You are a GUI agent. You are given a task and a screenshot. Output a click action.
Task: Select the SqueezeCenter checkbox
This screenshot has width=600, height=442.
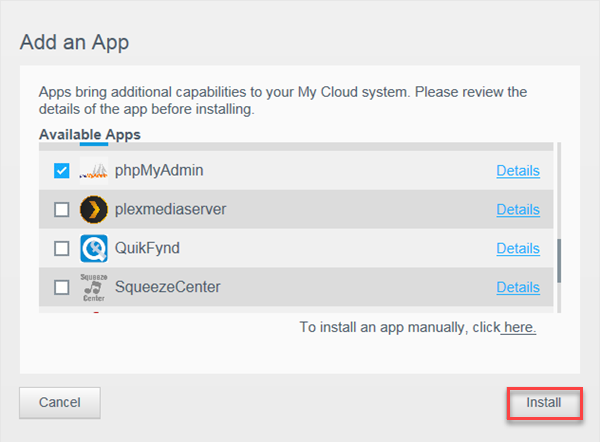point(62,288)
